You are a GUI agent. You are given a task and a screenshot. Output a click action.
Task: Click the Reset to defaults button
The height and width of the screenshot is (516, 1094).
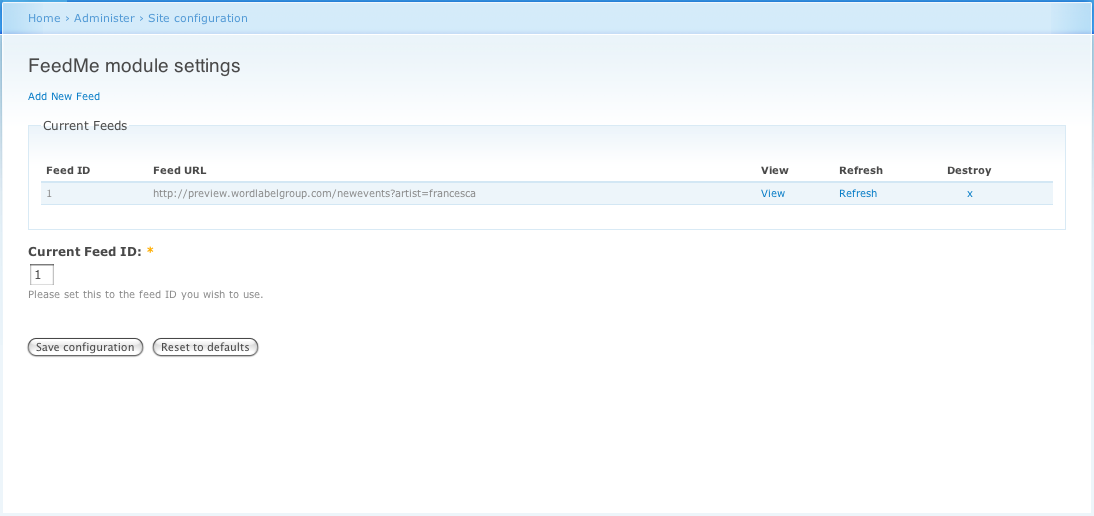pos(205,347)
